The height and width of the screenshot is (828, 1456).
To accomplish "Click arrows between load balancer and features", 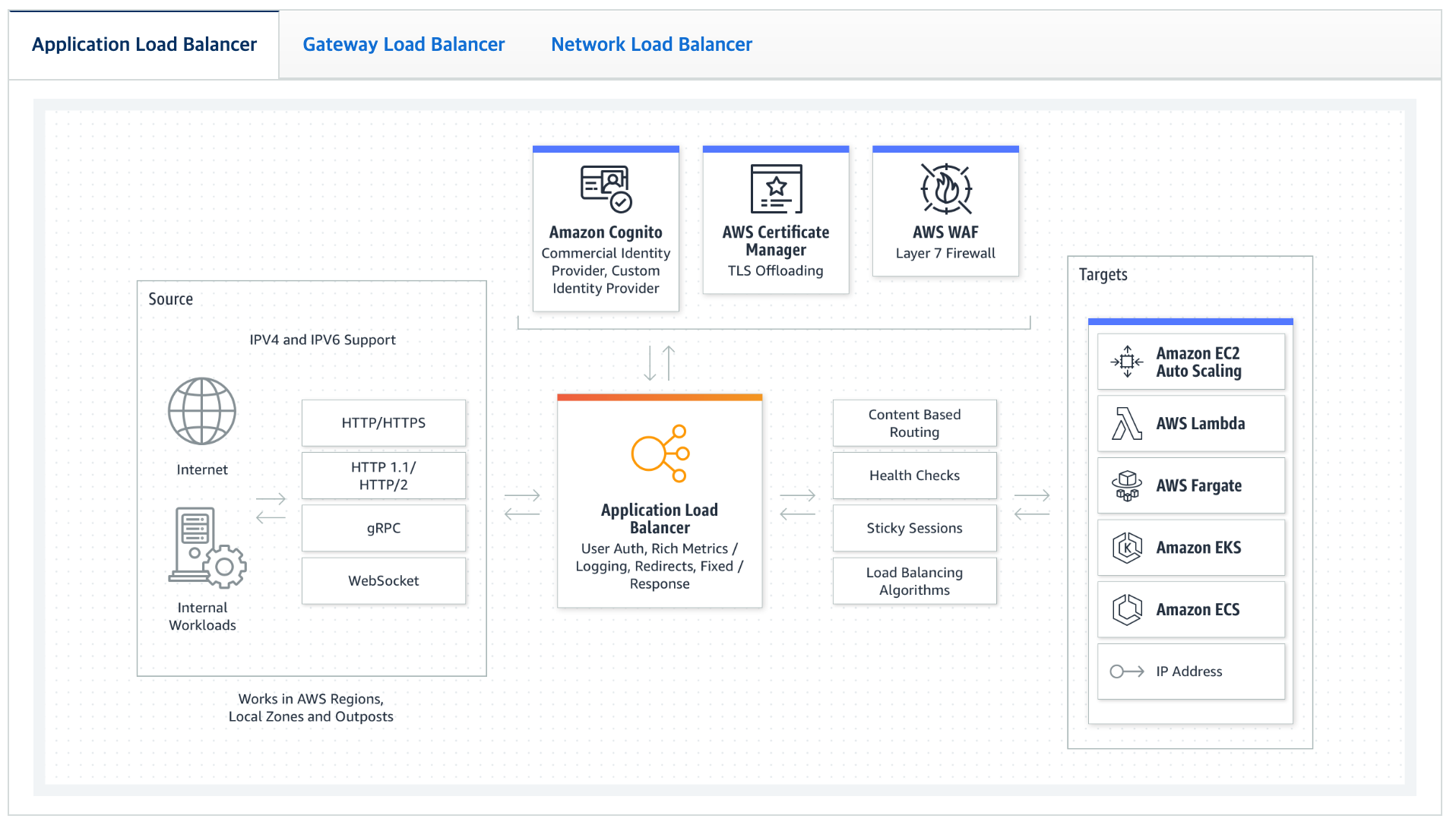I will click(798, 504).
